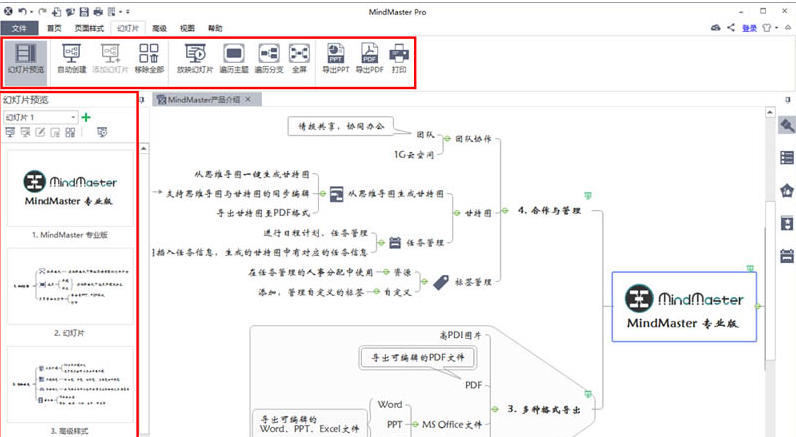796x437 pixels.
Task: Open outline list panel in right sidebar
Action: 787,157
